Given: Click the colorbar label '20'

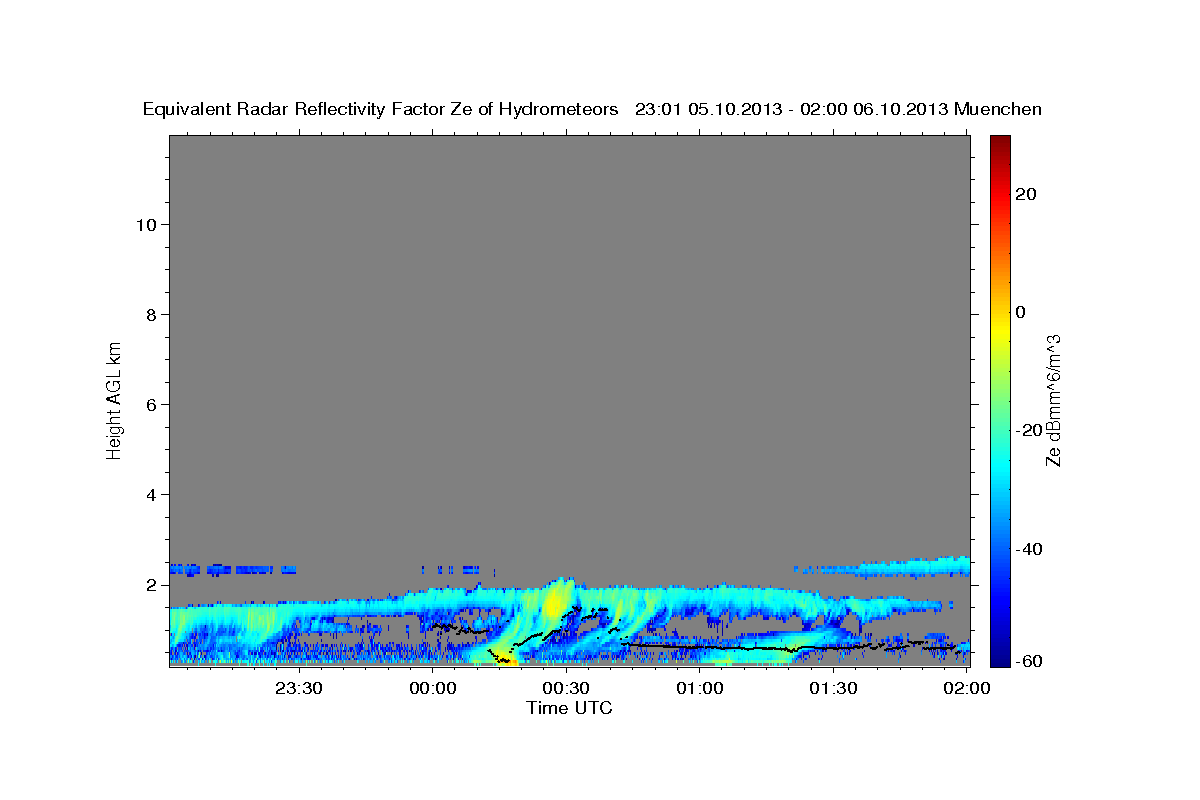Looking at the screenshot, I should [x=1025, y=194].
